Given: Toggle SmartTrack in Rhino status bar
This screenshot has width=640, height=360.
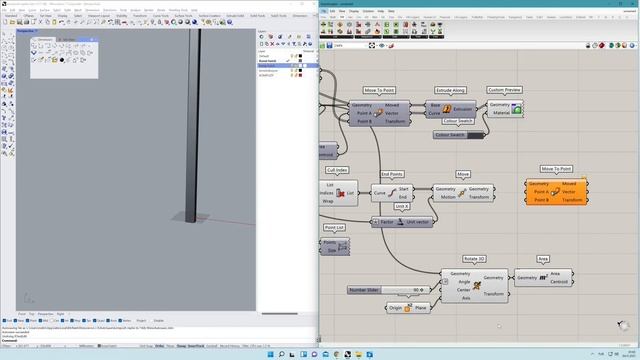Looking at the screenshot, I should pos(196,346).
